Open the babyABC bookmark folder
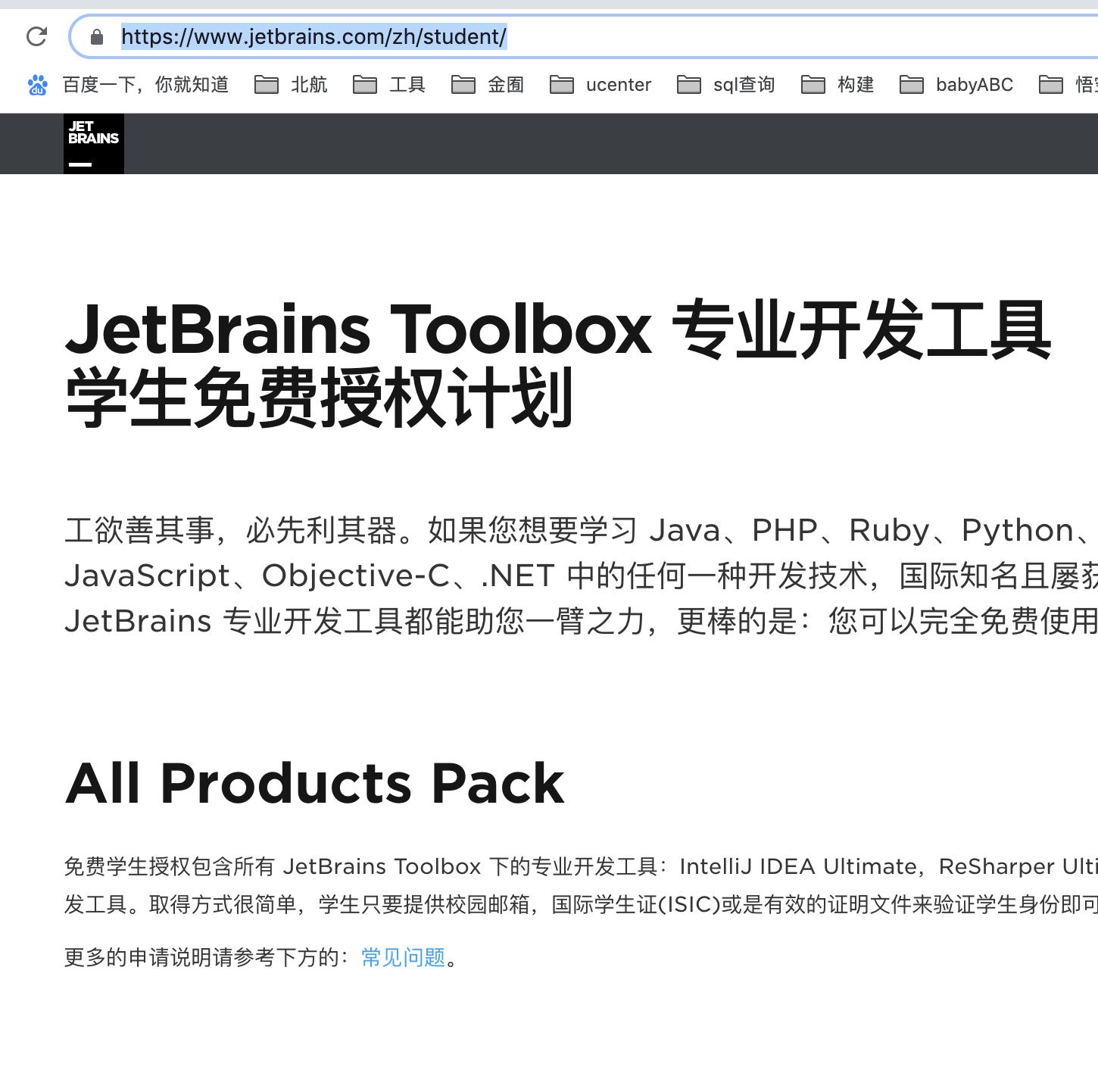 coord(956,85)
